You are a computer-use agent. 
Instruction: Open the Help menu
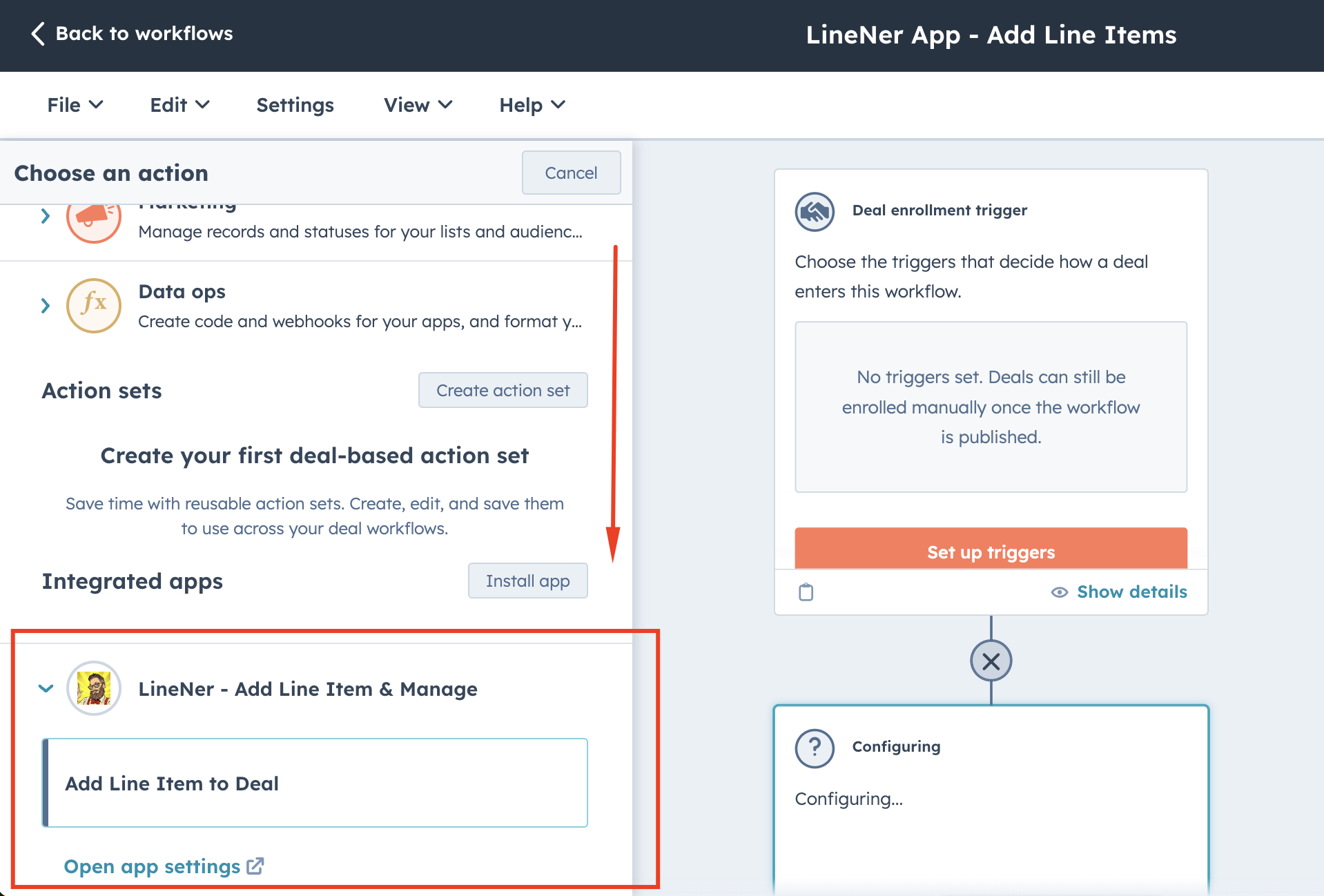pyautogui.click(x=532, y=105)
